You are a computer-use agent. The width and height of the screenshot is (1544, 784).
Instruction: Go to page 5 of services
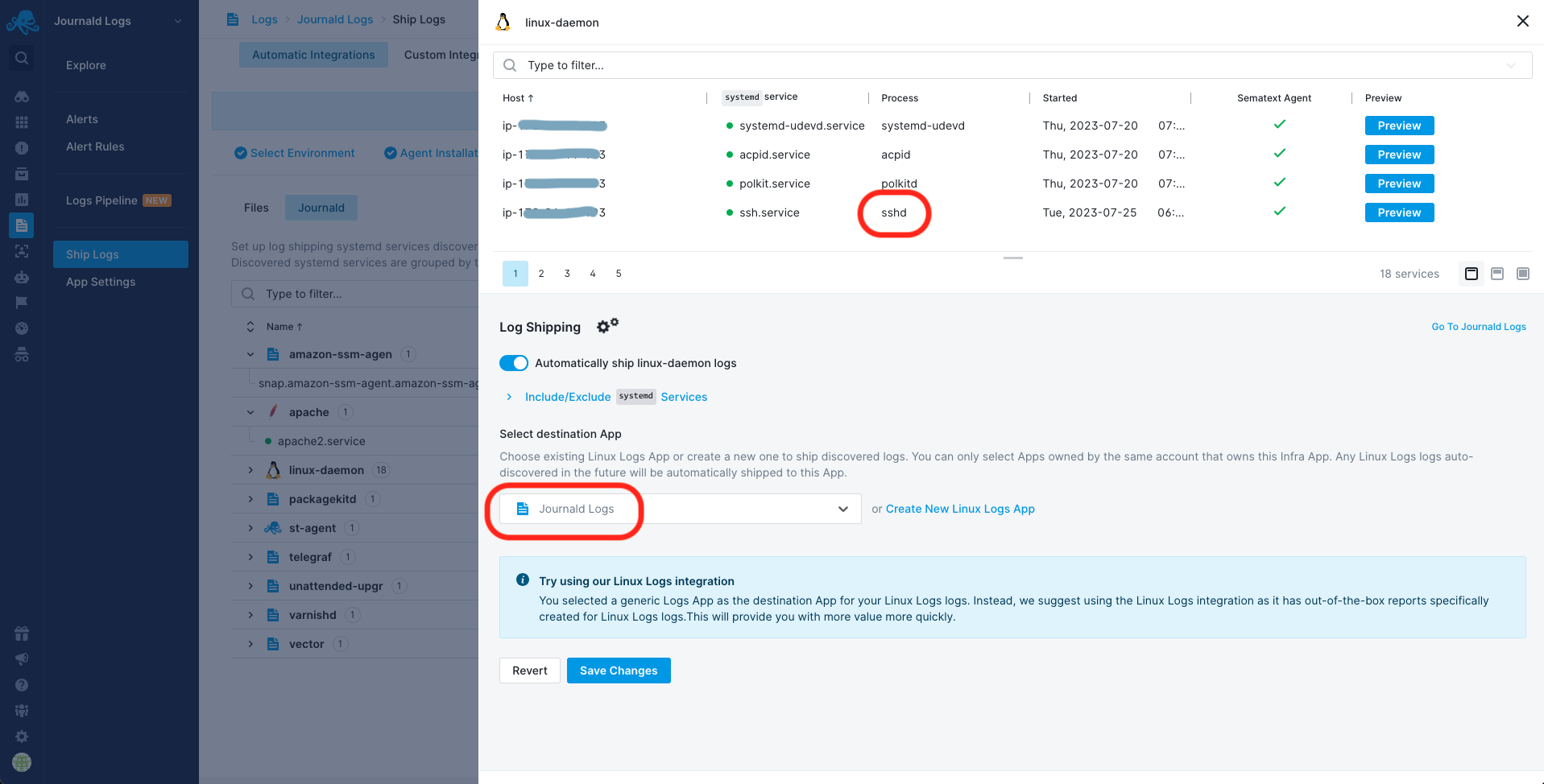click(x=619, y=274)
